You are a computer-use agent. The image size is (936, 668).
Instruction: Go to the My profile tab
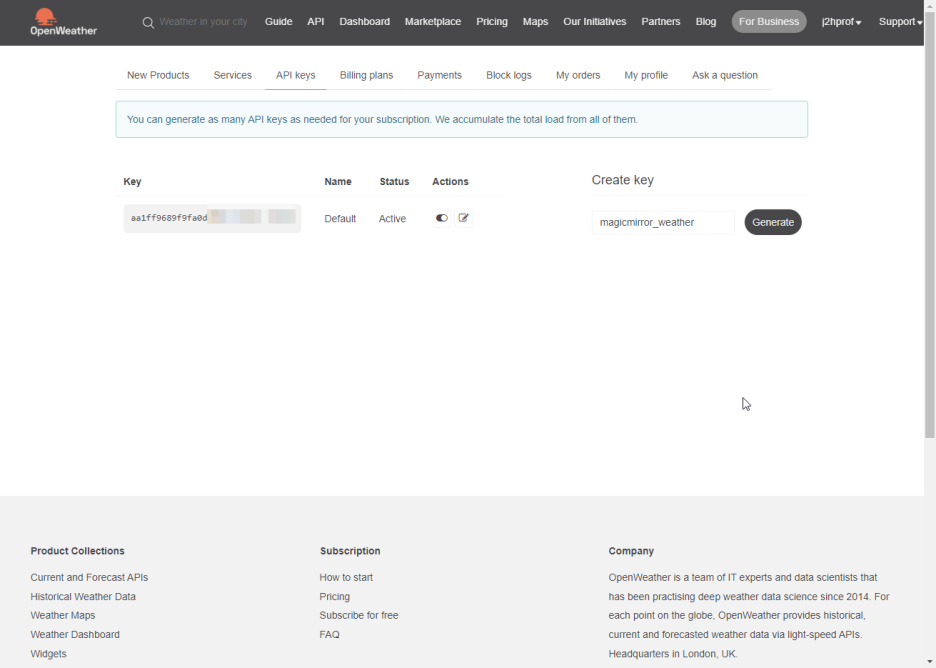pyautogui.click(x=646, y=75)
